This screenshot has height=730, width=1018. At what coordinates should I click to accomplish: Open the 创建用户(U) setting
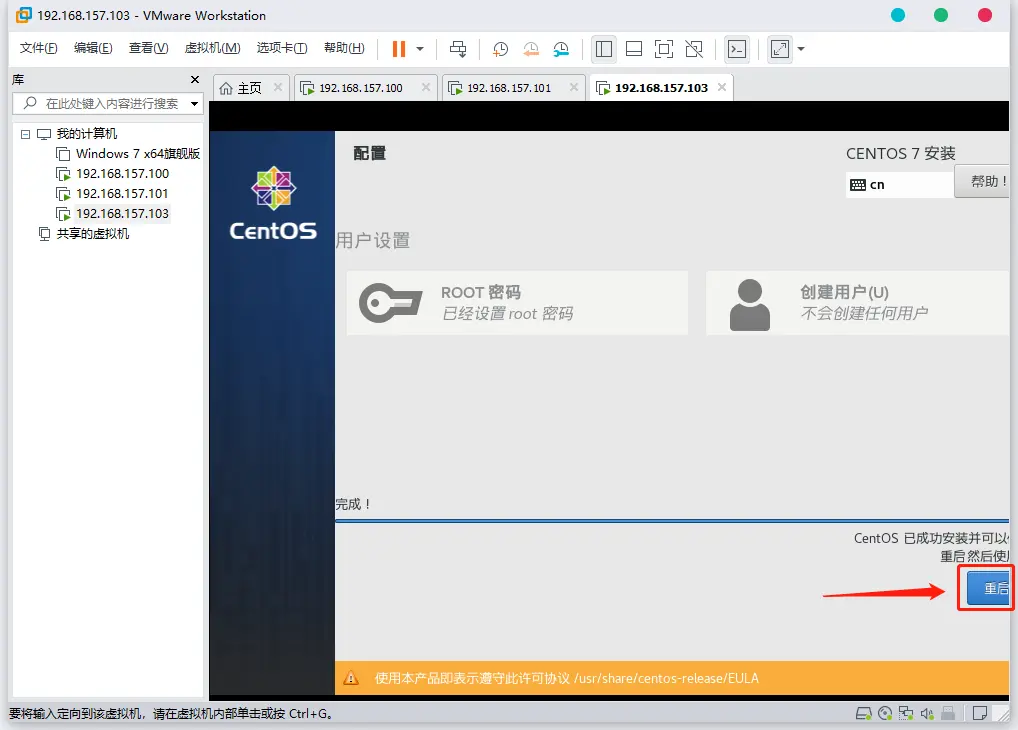pos(858,303)
